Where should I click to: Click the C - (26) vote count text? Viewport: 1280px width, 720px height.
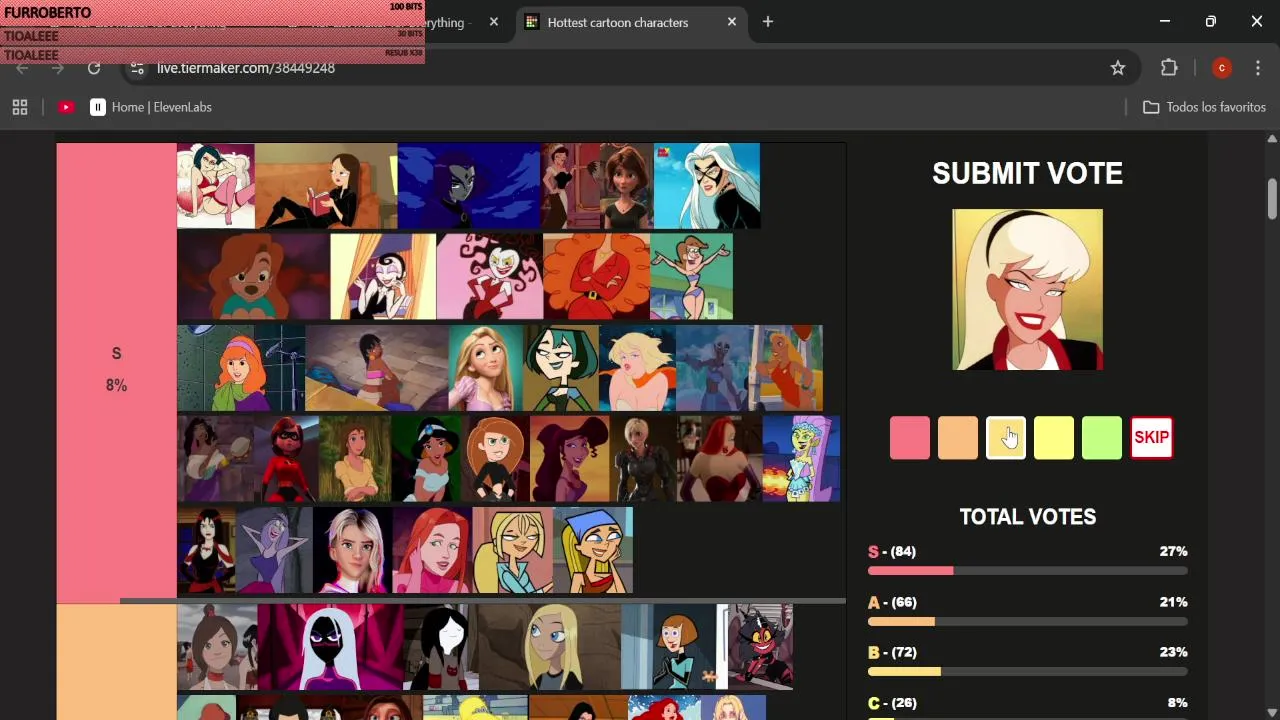click(x=892, y=703)
